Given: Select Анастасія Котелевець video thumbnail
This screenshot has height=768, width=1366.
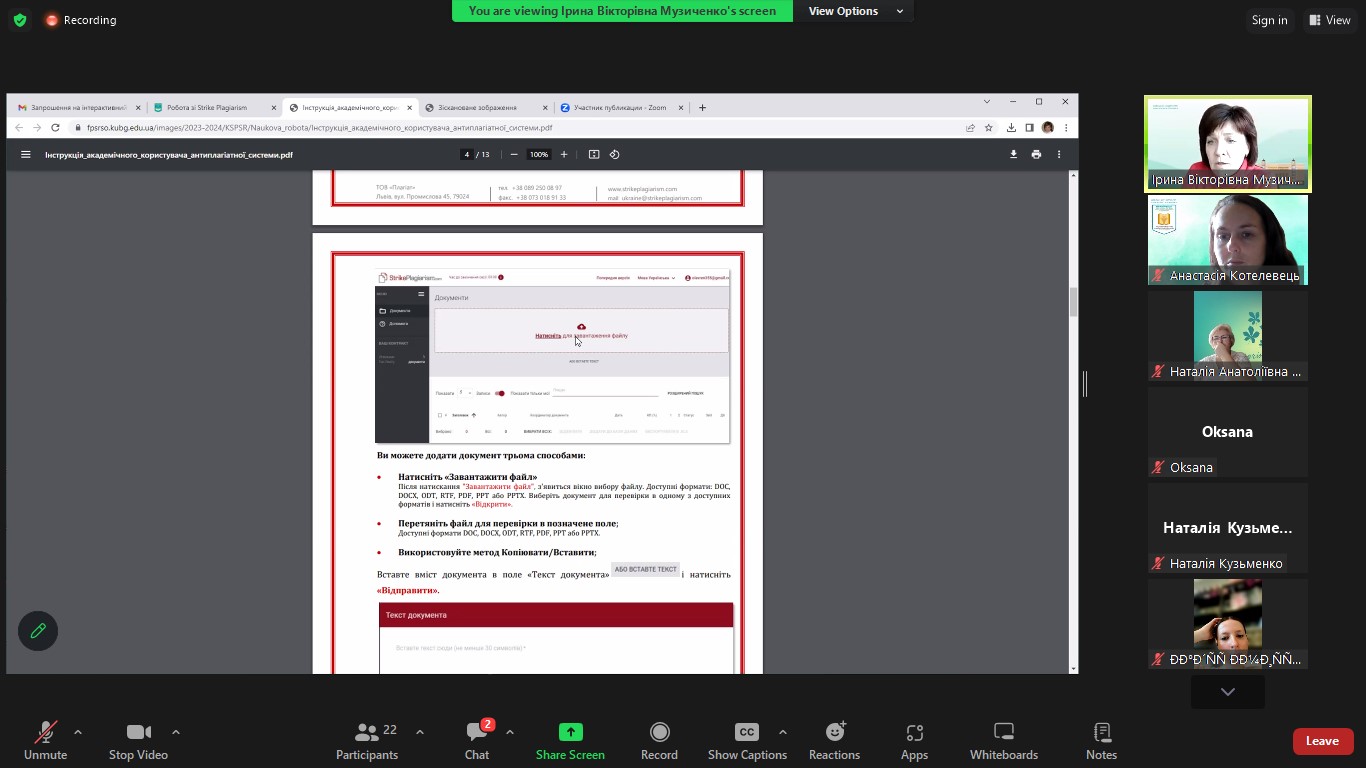Looking at the screenshot, I should click(x=1227, y=240).
